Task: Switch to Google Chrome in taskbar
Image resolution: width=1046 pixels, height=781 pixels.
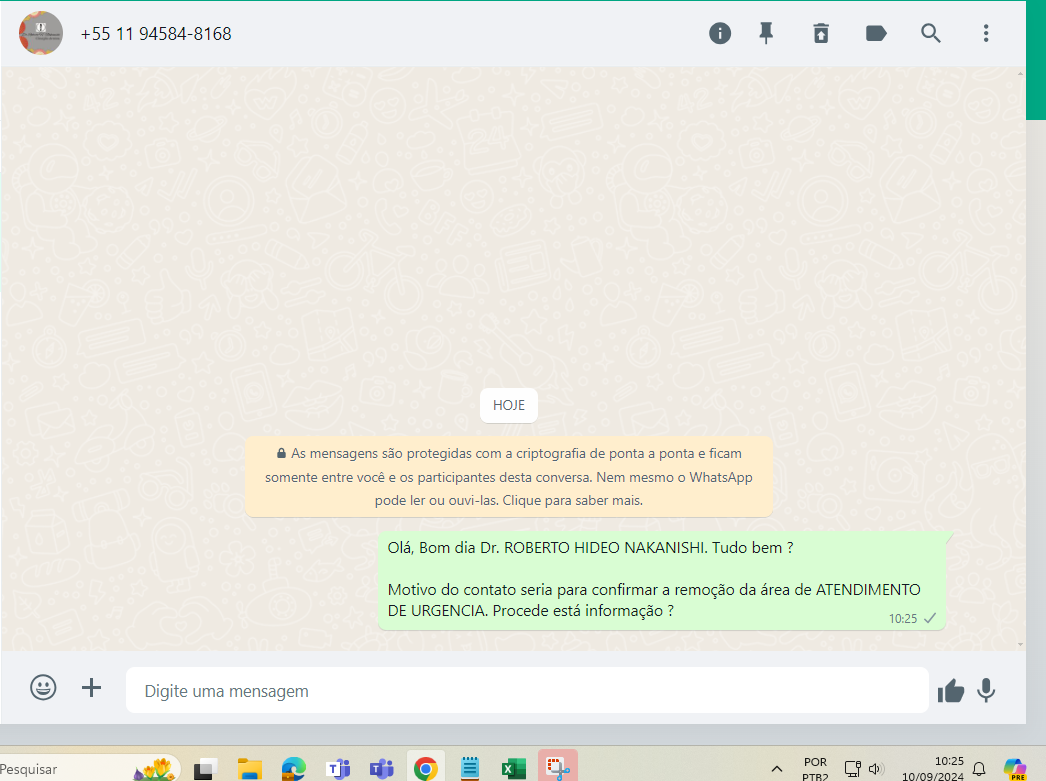Action: pyautogui.click(x=426, y=769)
